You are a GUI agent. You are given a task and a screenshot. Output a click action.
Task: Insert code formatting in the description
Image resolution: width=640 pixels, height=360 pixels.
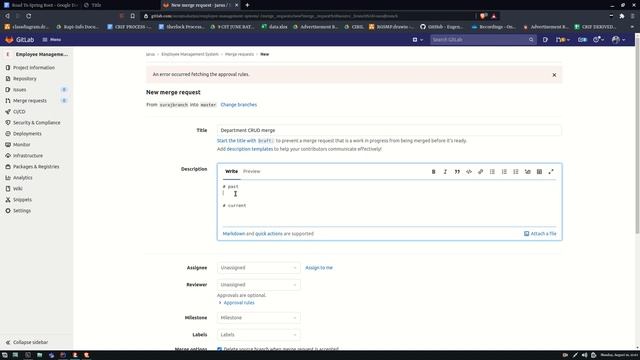click(x=469, y=172)
